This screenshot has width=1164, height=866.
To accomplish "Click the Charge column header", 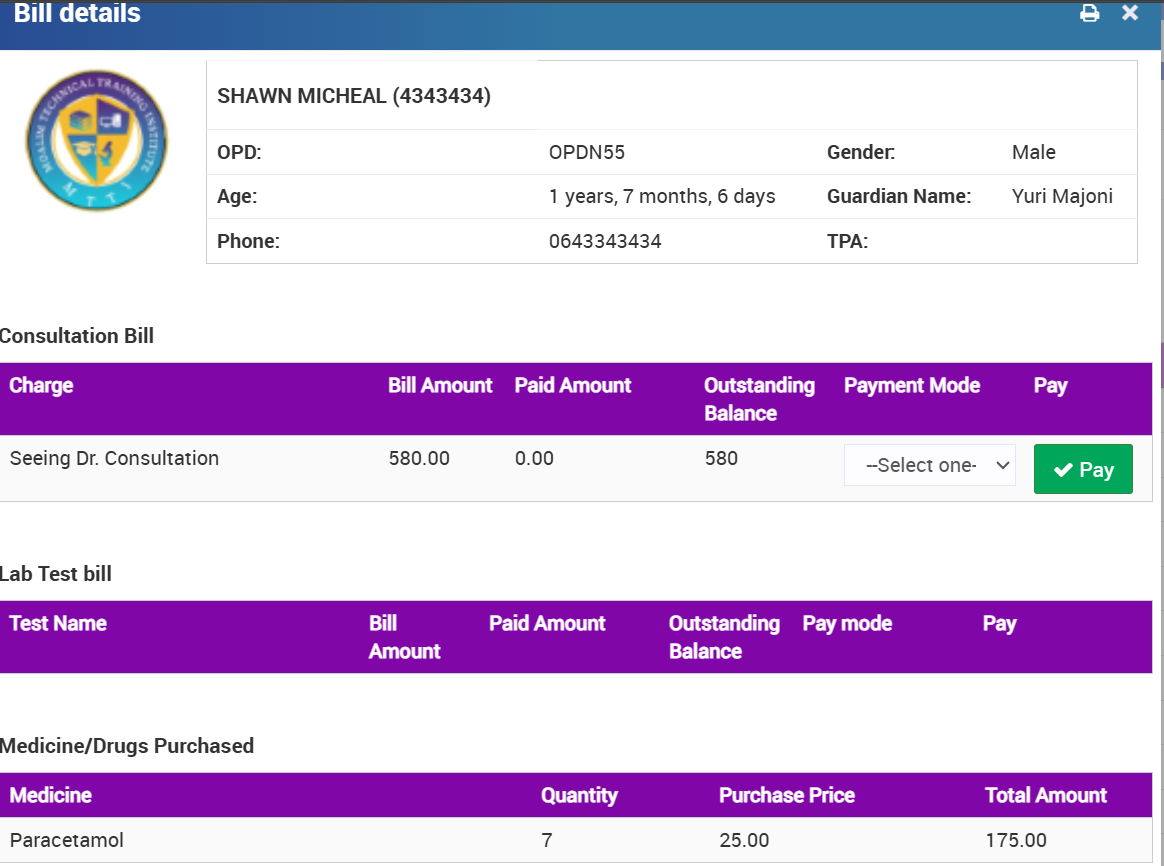I will pos(41,386).
